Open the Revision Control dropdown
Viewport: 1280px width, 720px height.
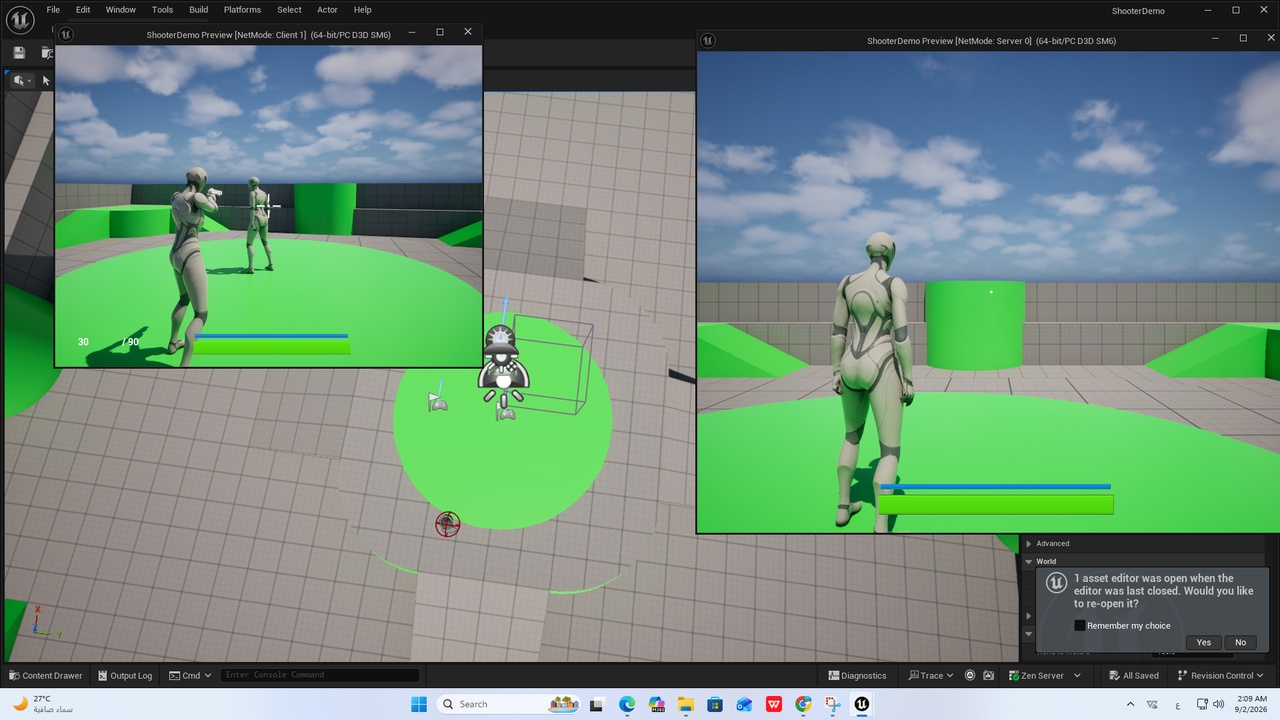[x=1222, y=675]
